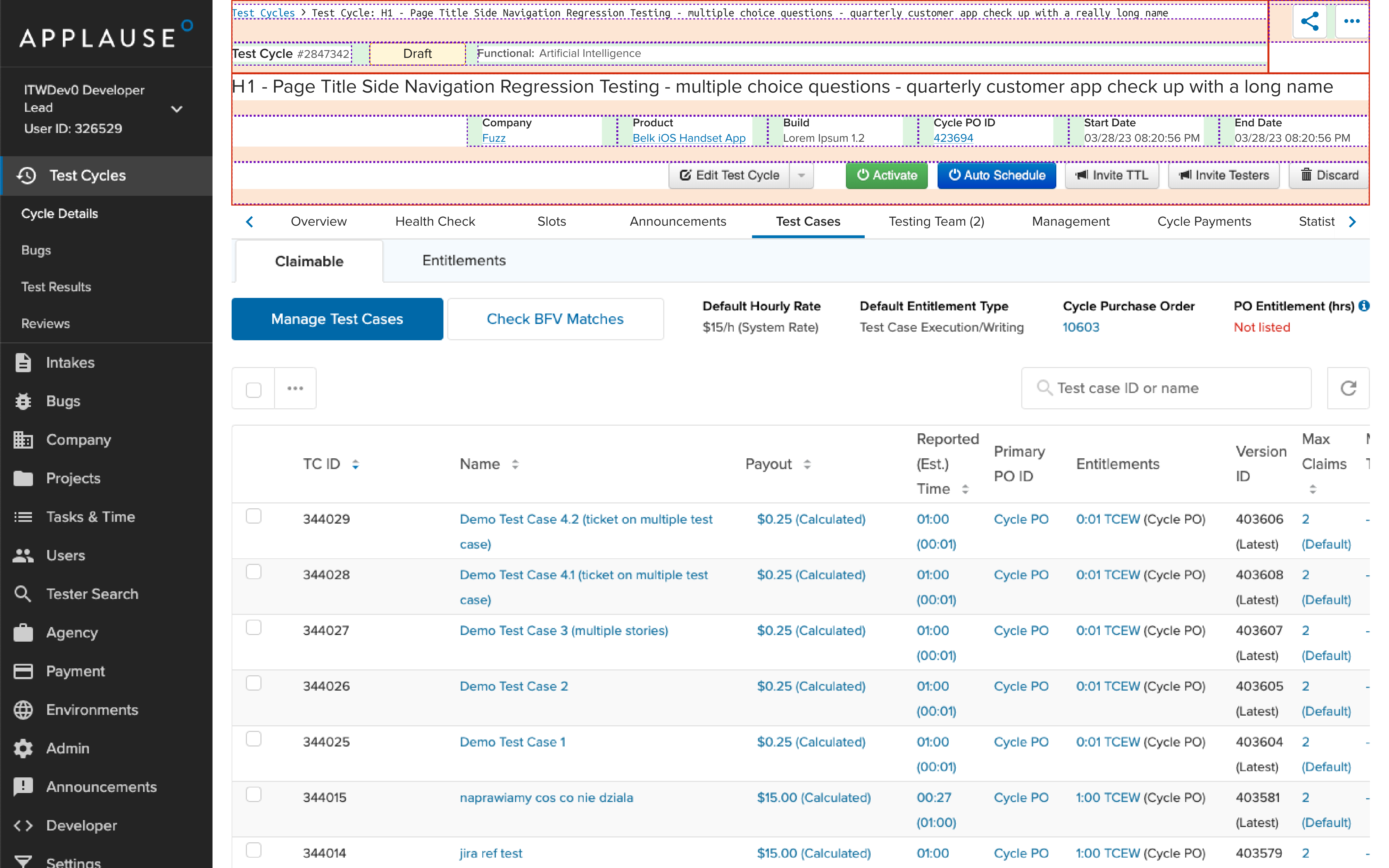Click the Discard button
Viewport: 1389px width, 868px height.
pyautogui.click(x=1329, y=175)
